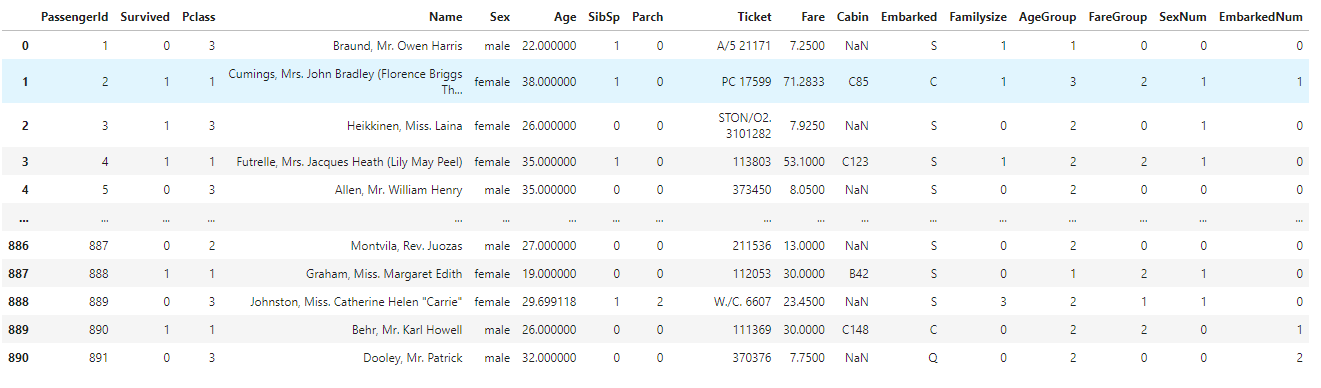Image resolution: width=1321 pixels, height=388 pixels.
Task: Click ticket value 112053
Action: pos(752,273)
